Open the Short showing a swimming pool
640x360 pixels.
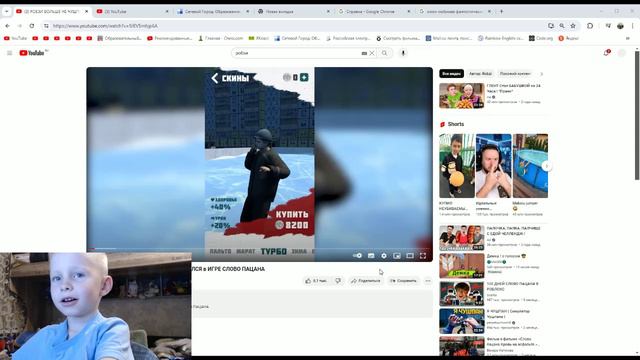click(530, 166)
